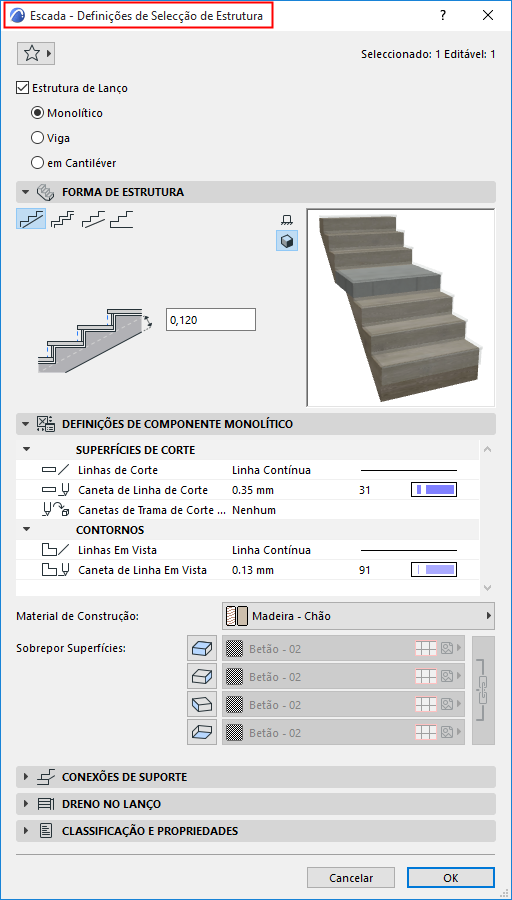Choose the first stair shape with sloped underside
Viewport: 512px width, 900px height.
[x=31, y=219]
